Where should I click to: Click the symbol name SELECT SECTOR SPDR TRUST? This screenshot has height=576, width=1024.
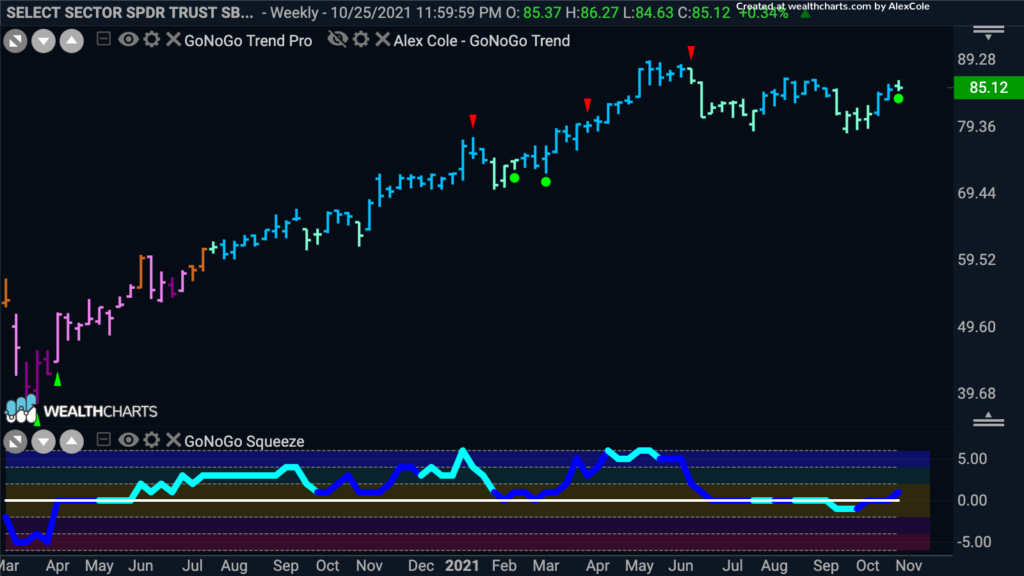(130, 12)
